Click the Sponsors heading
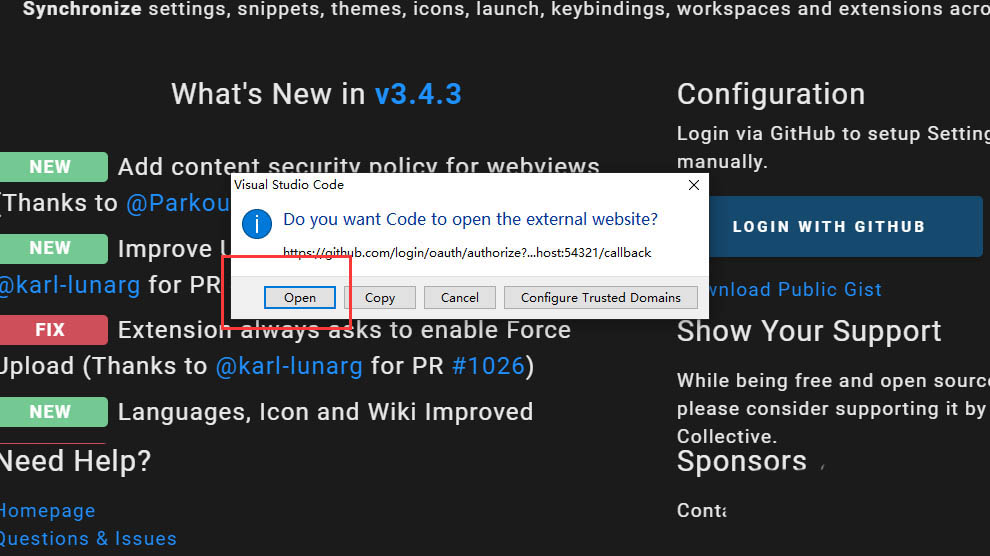Screen dimensions: 990x556 [x=742, y=461]
